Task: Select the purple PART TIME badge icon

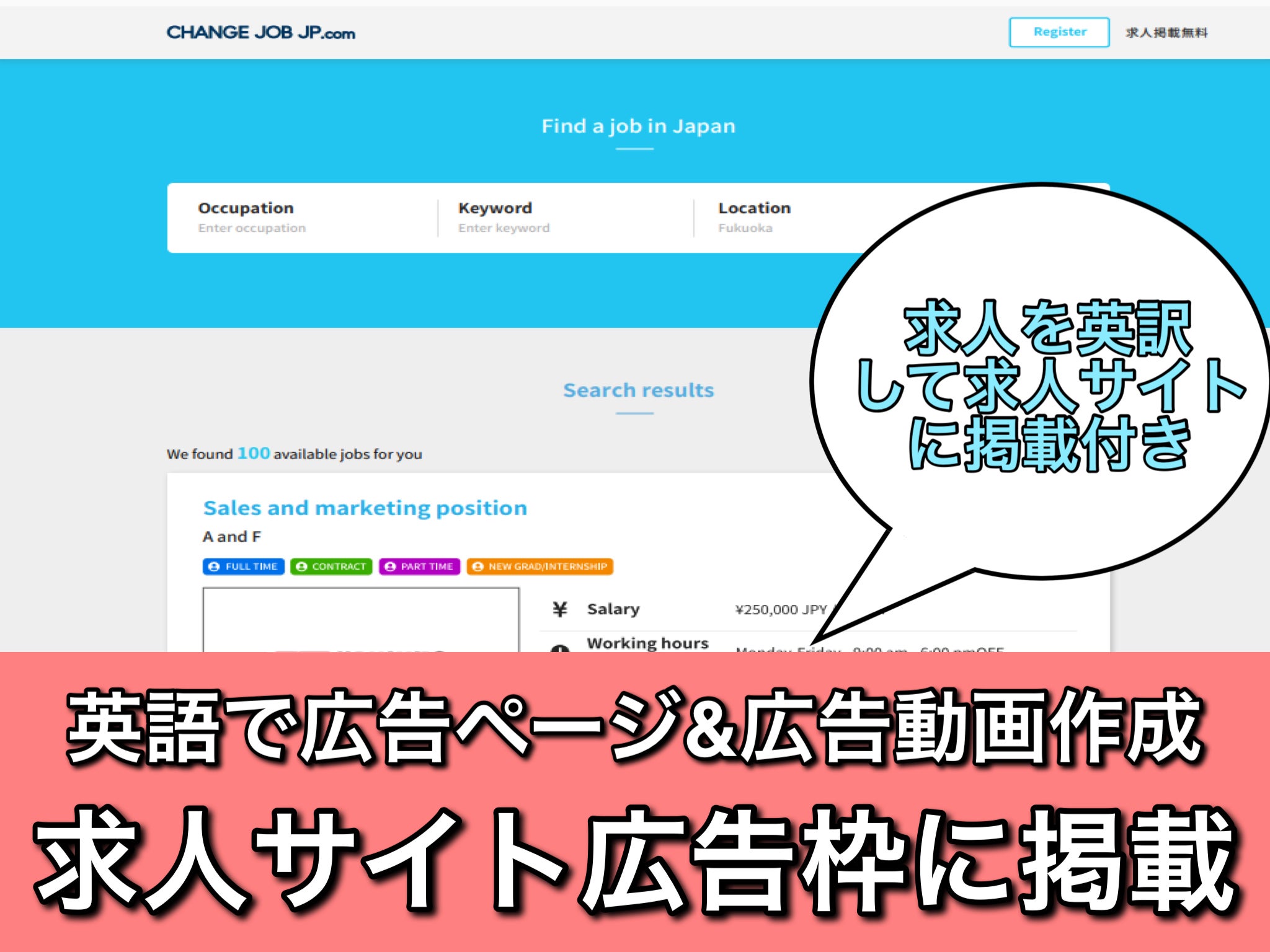Action: [x=390, y=566]
